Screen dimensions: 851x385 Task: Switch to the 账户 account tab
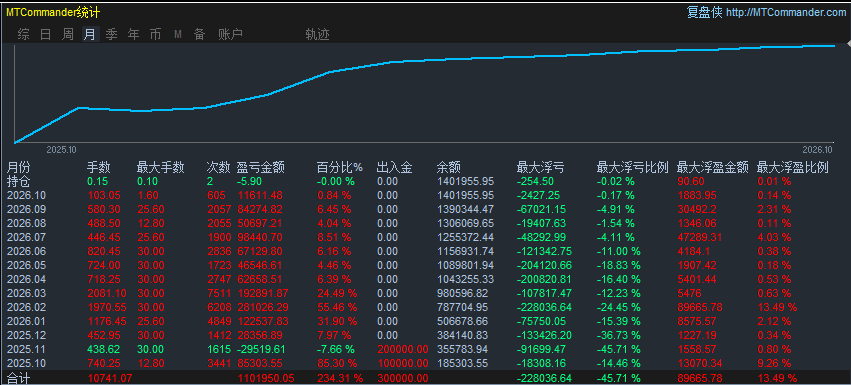231,35
